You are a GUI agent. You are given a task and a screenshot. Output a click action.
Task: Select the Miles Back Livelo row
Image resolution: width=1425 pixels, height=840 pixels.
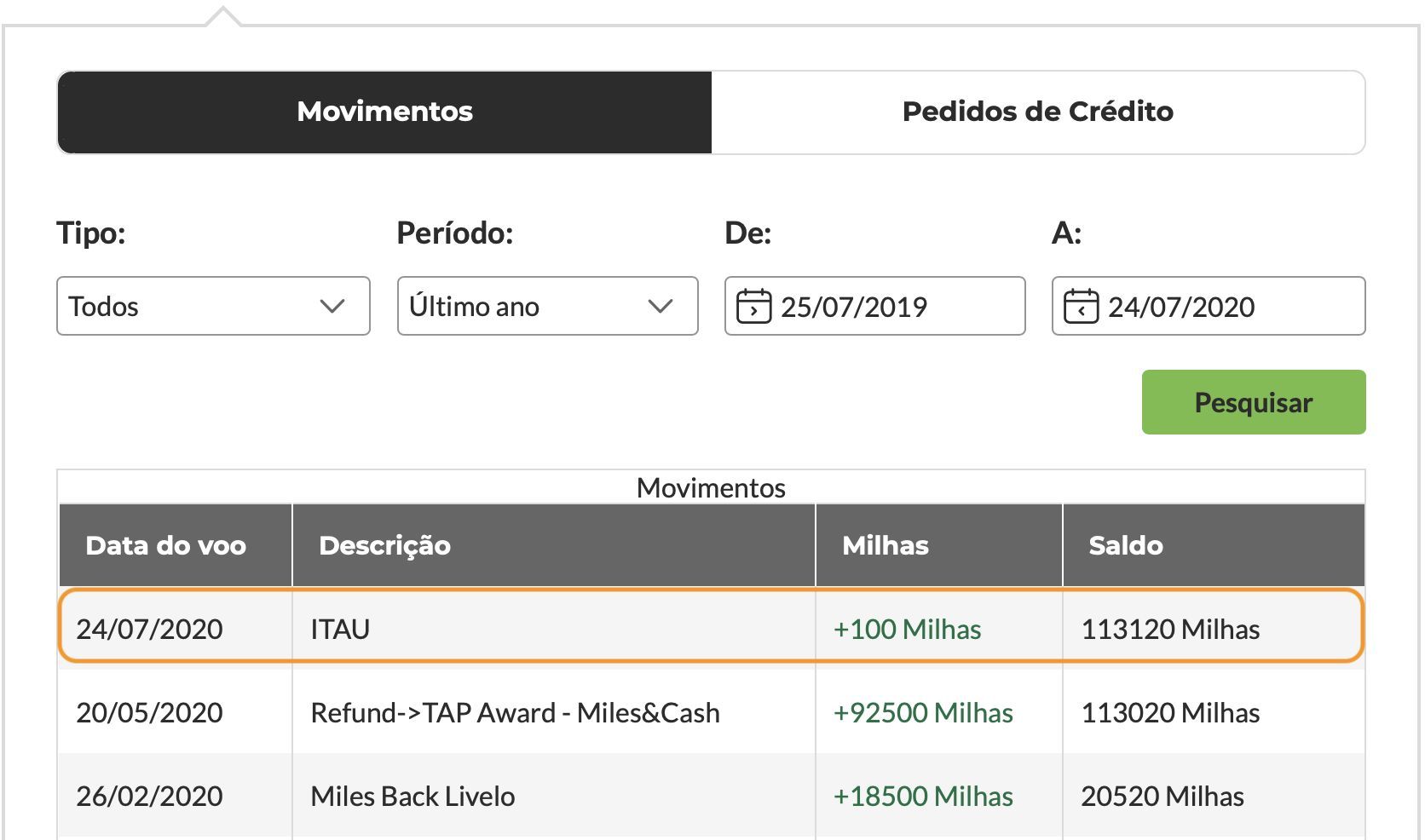pos(712,796)
